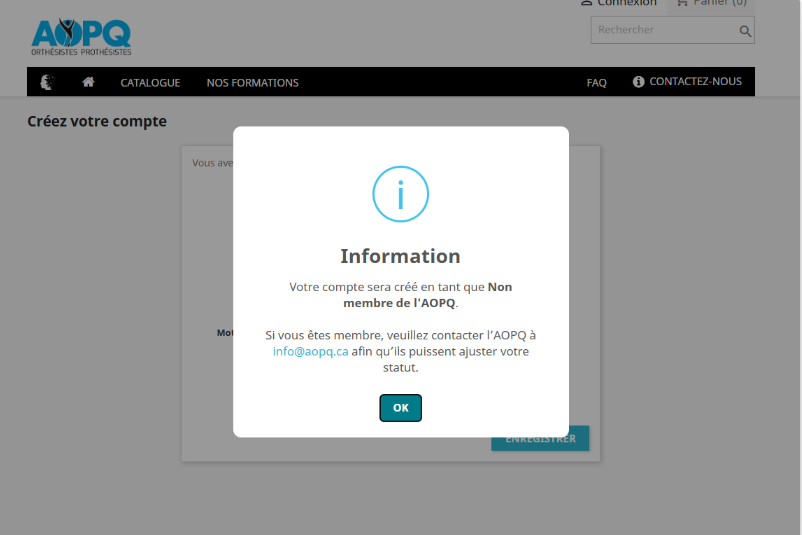
Task: Click the OK button in the Information dialog
Action: pos(400,408)
